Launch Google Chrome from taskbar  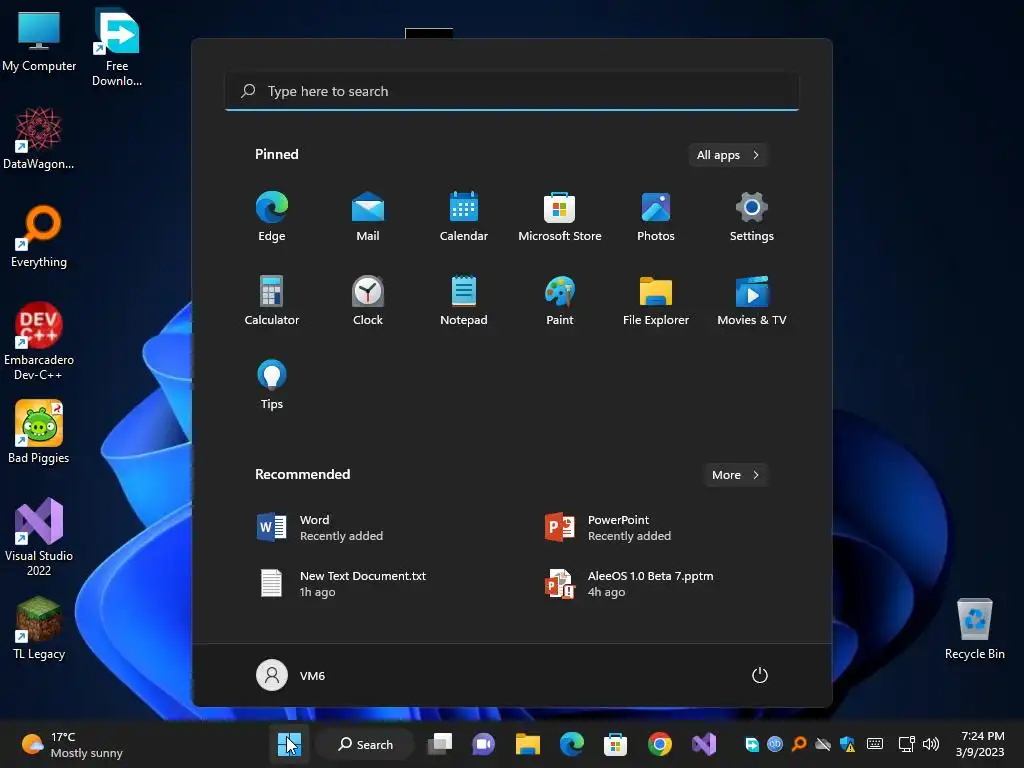pyautogui.click(x=660, y=744)
